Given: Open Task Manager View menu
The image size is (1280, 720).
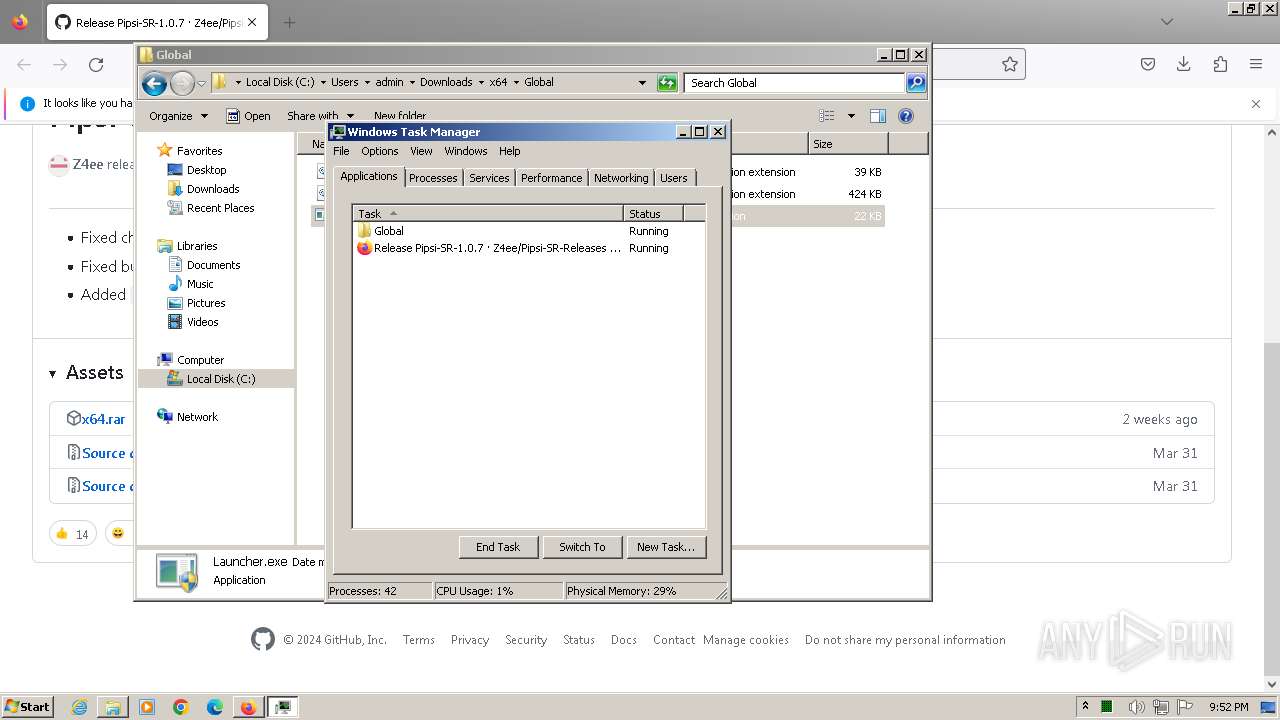Looking at the screenshot, I should (421, 151).
